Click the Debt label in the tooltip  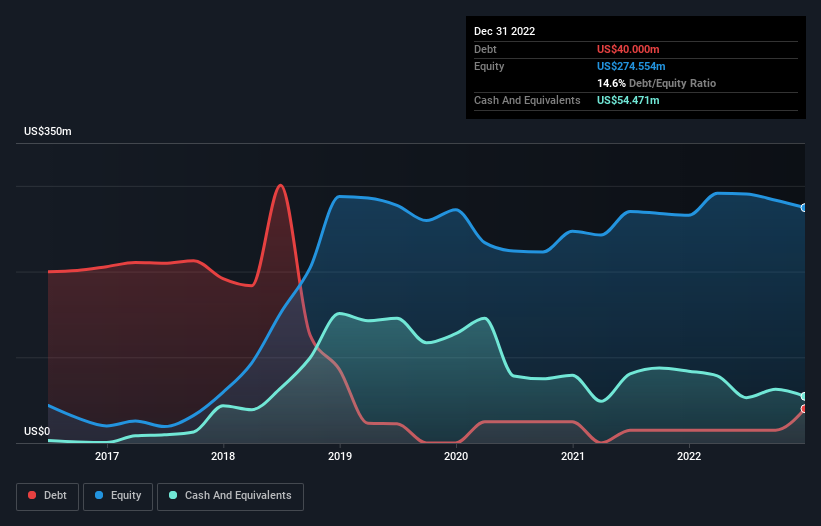pyautogui.click(x=485, y=49)
